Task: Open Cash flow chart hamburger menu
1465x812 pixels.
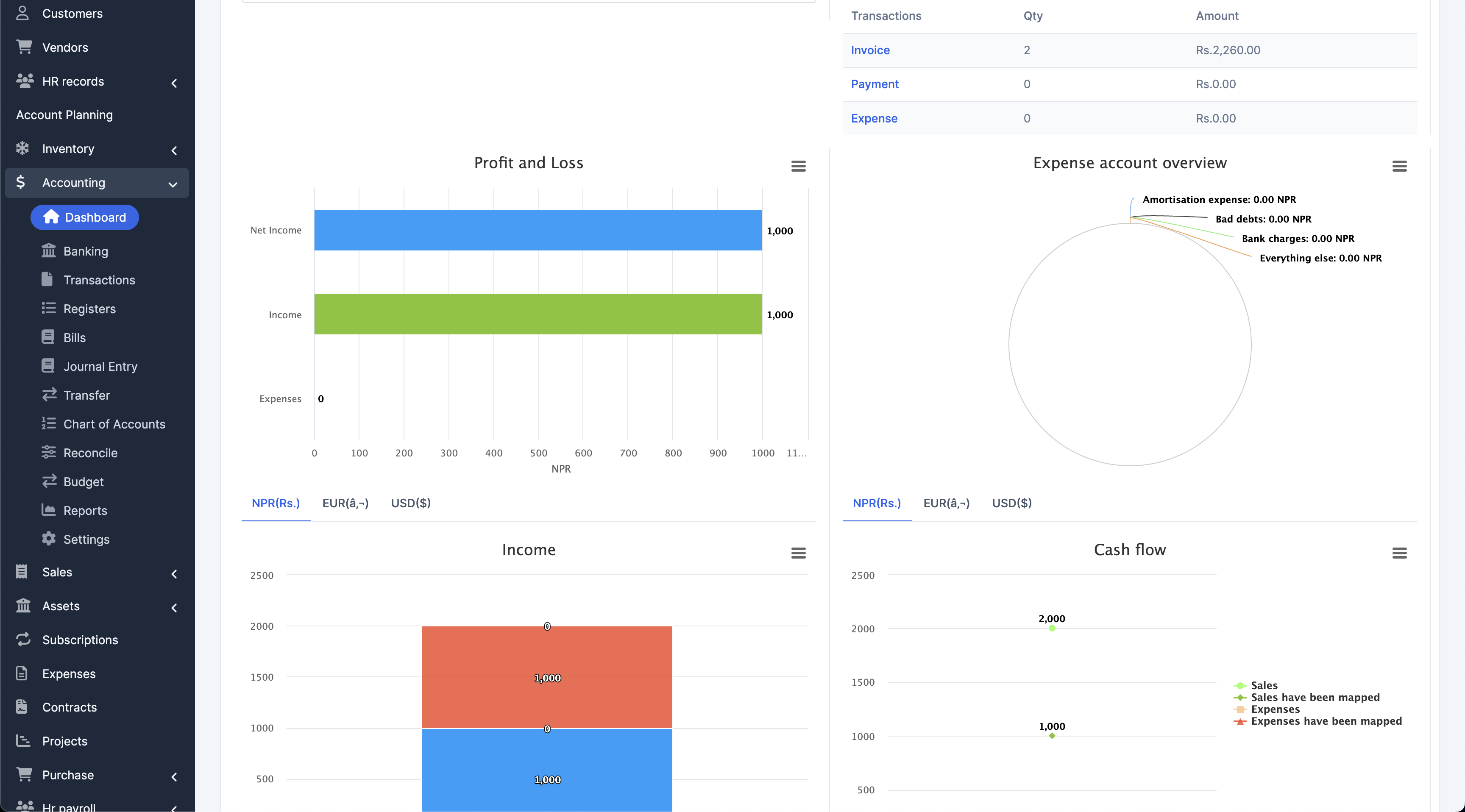Action: [x=1399, y=553]
